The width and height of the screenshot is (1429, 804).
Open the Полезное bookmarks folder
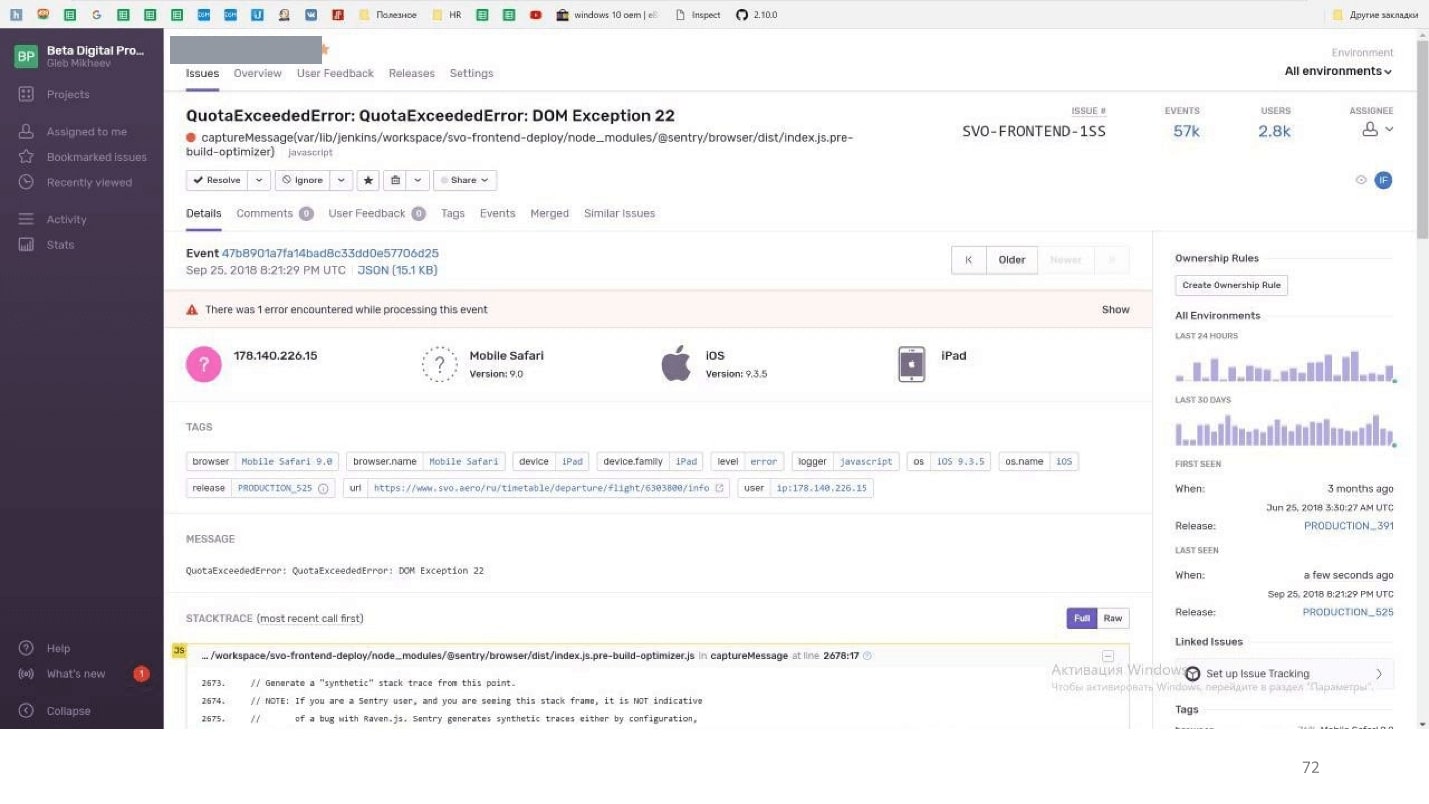tap(387, 15)
